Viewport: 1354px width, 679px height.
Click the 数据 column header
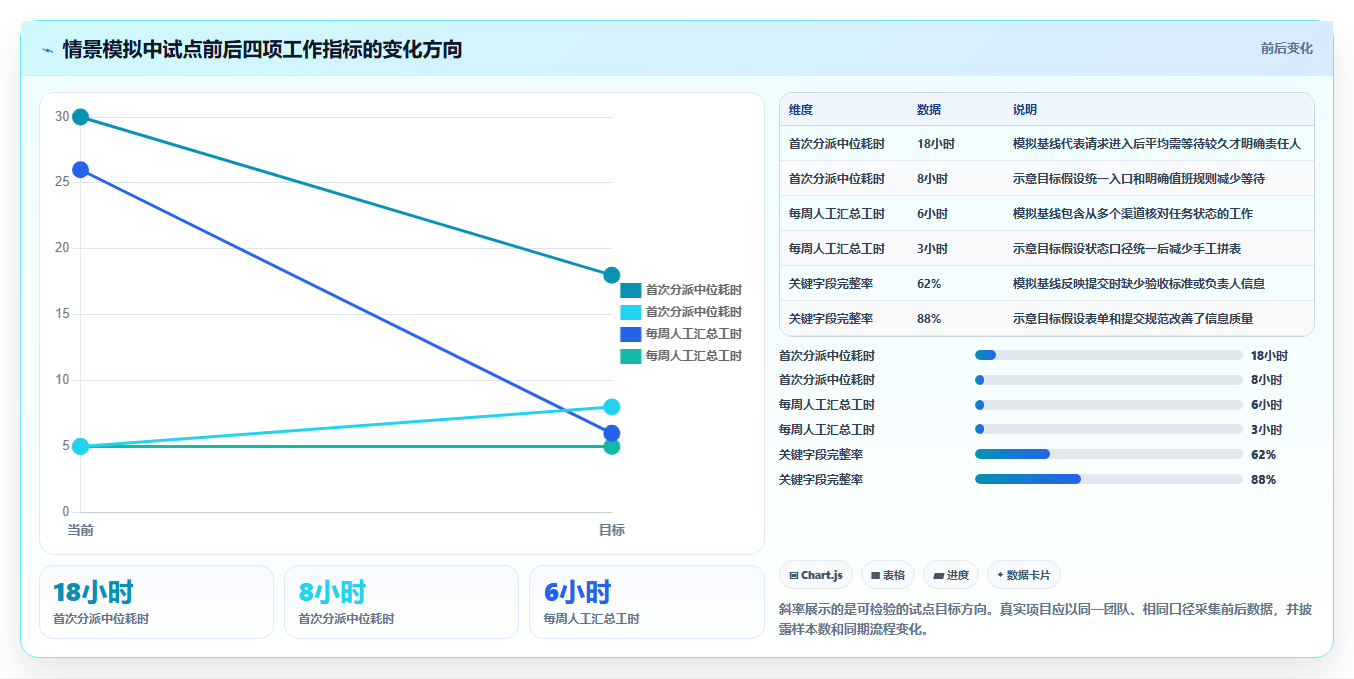point(929,110)
